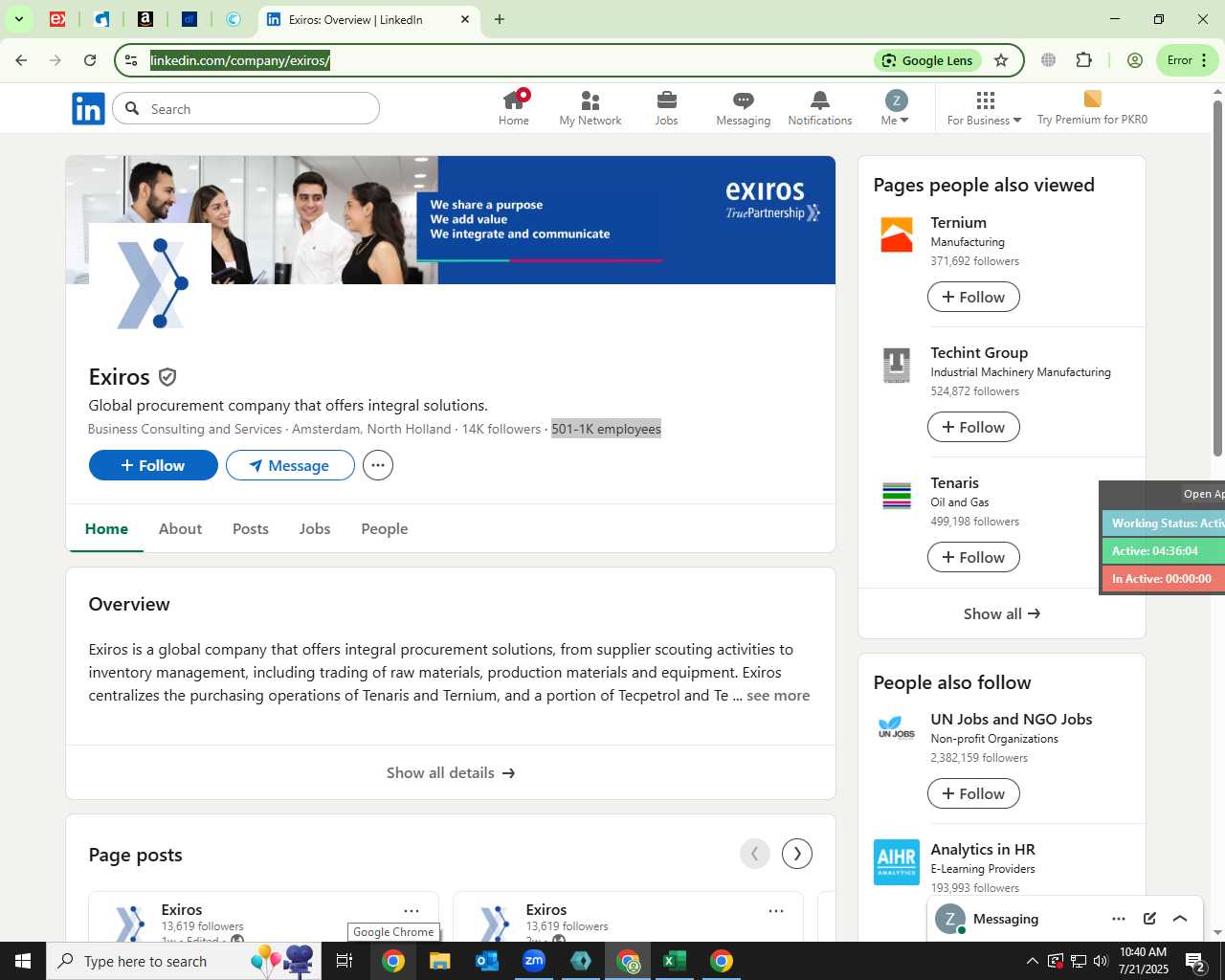
Task: Open Google Lens button
Action: (927, 60)
